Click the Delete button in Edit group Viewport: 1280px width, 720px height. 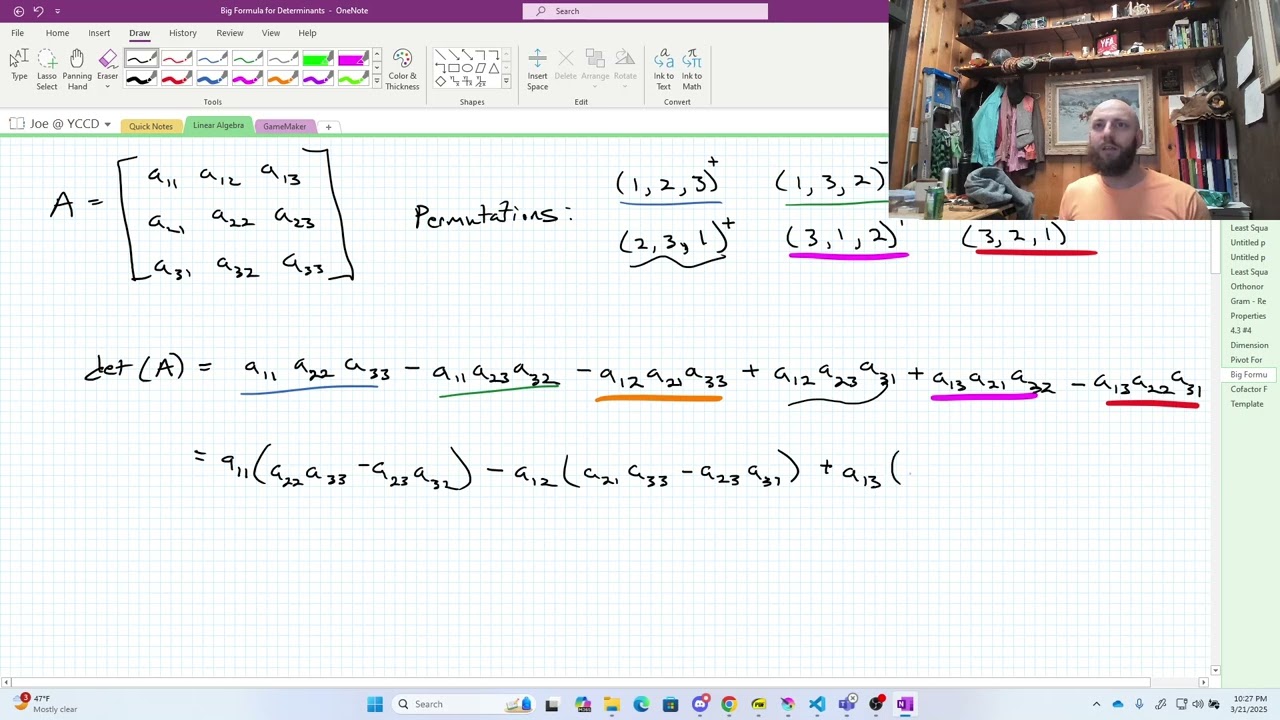click(566, 66)
